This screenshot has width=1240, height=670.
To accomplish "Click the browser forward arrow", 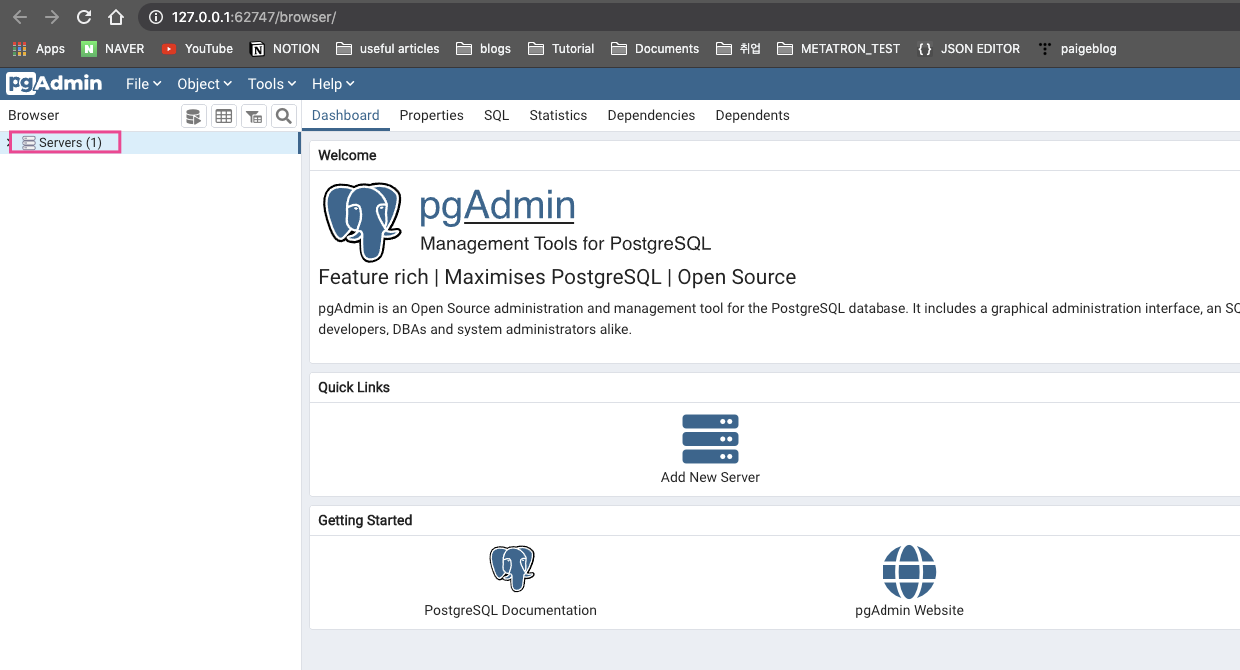I will pos(52,17).
